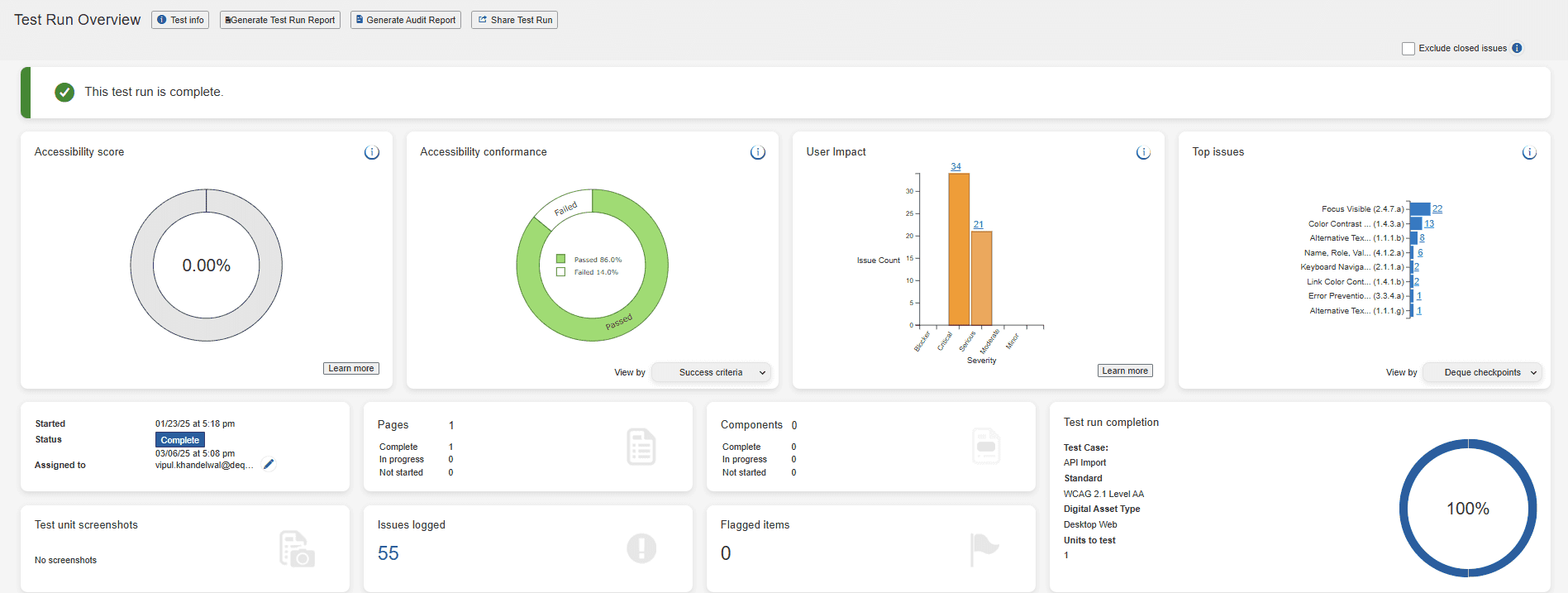
Task: Toggle Failed 14.0% legend box
Action: coord(561,272)
